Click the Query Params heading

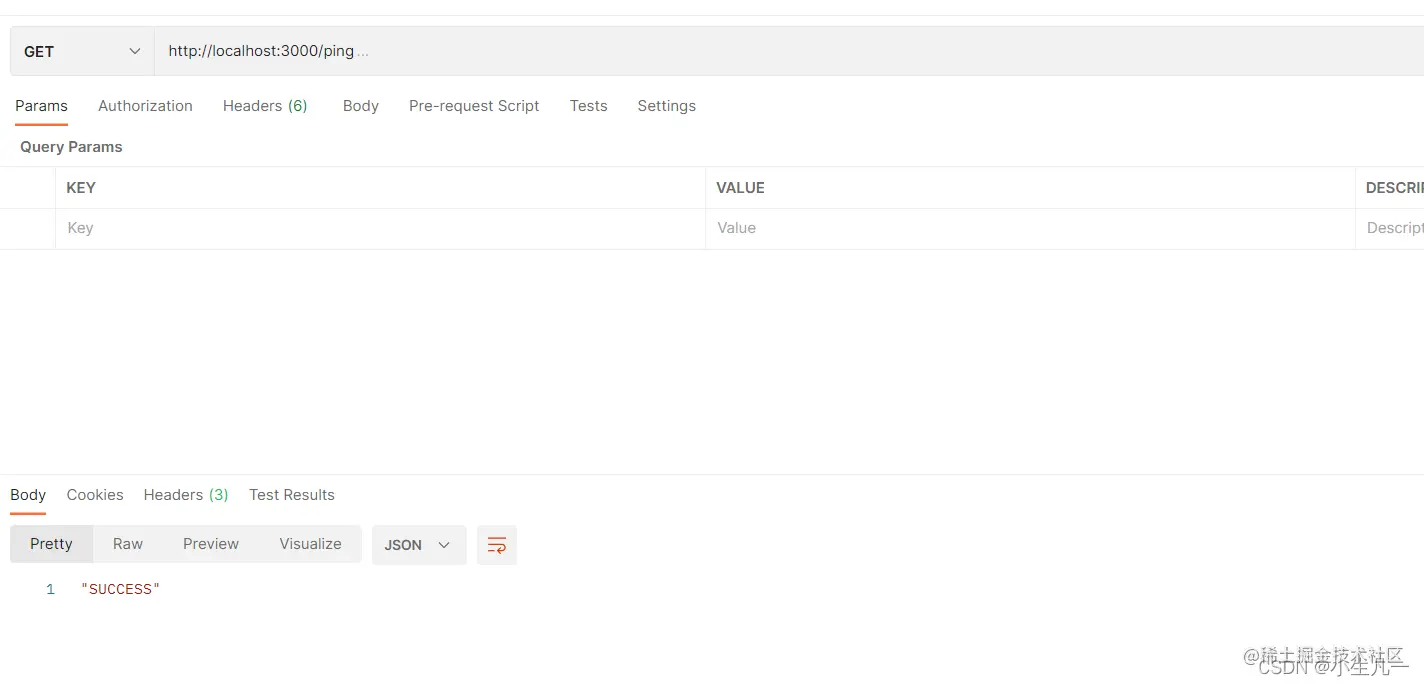(x=71, y=147)
